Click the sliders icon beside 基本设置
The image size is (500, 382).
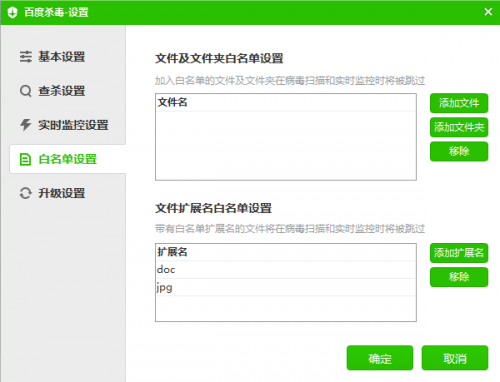coord(26,57)
